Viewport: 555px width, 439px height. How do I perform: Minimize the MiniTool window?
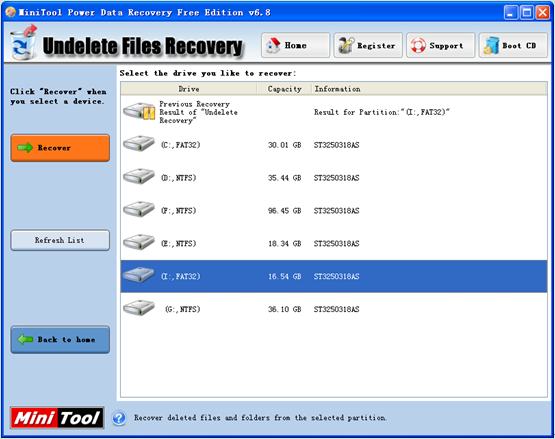[510, 13]
